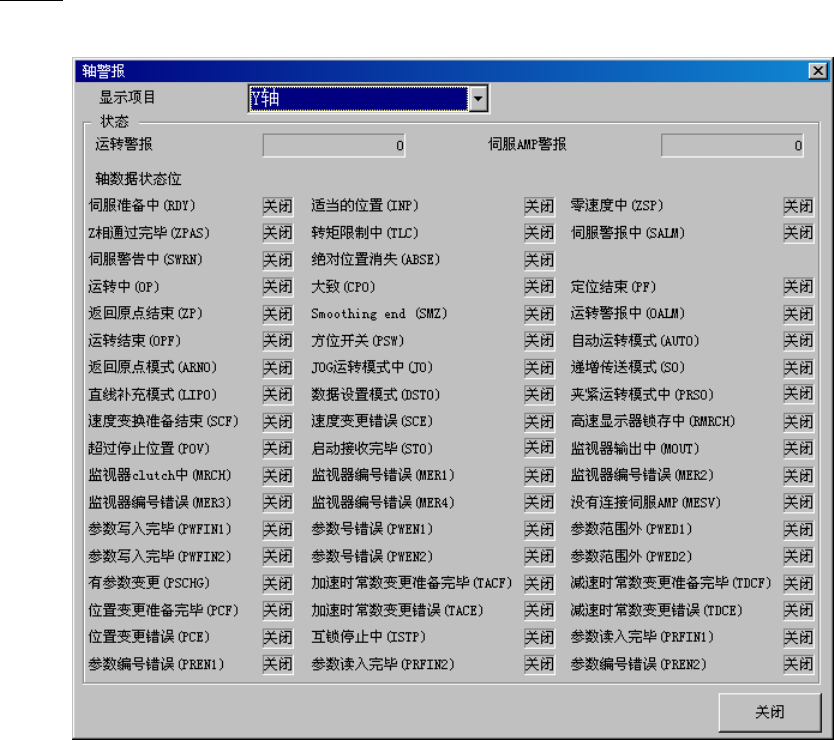Click the 关闭 indicator for 高速显示器锁存中 (RMRCH)
This screenshot has width=834, height=740.
tap(798, 422)
